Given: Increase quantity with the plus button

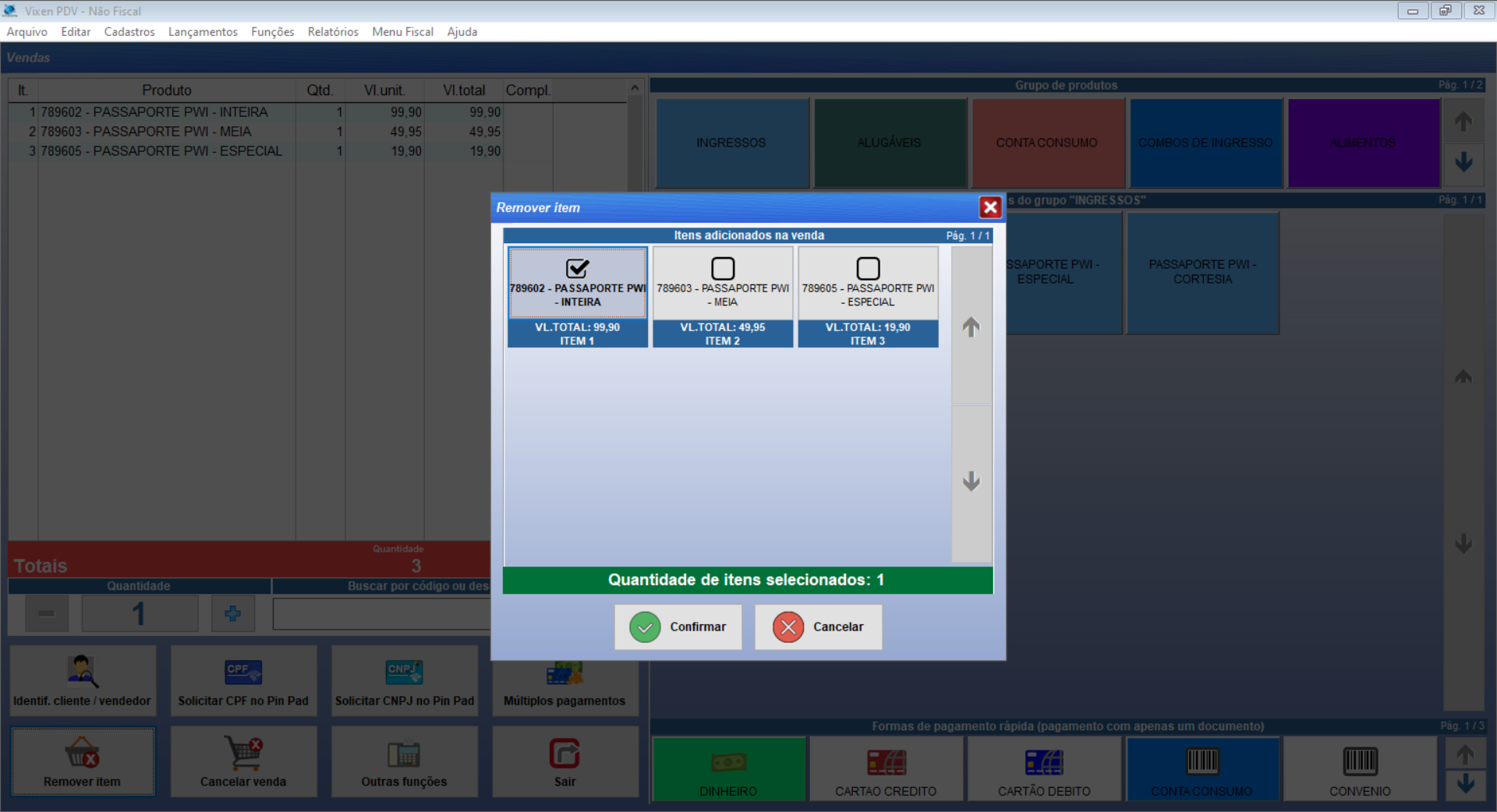Looking at the screenshot, I should point(232,613).
